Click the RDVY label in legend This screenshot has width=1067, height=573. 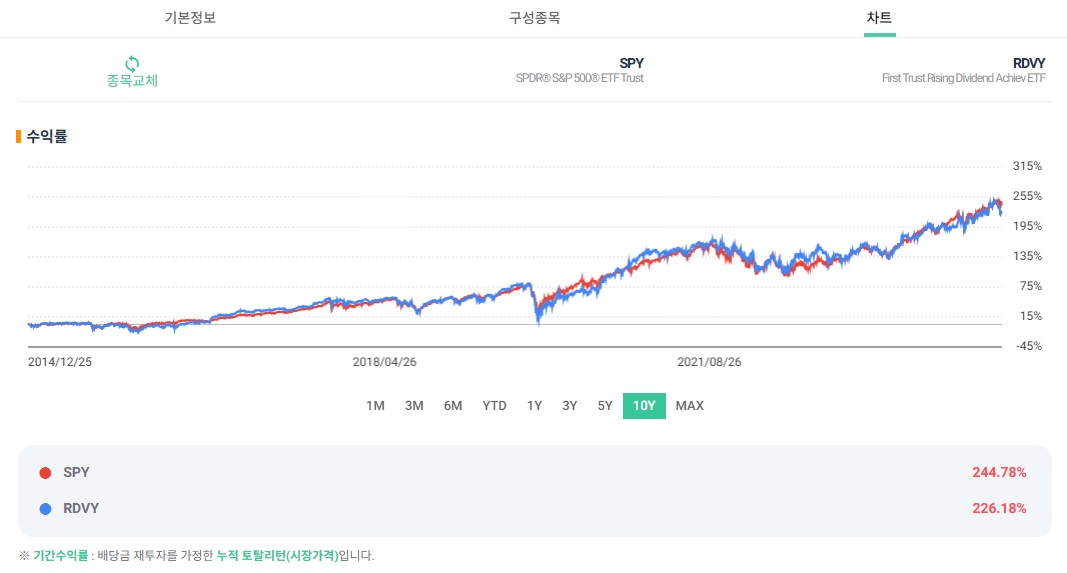click(x=81, y=508)
